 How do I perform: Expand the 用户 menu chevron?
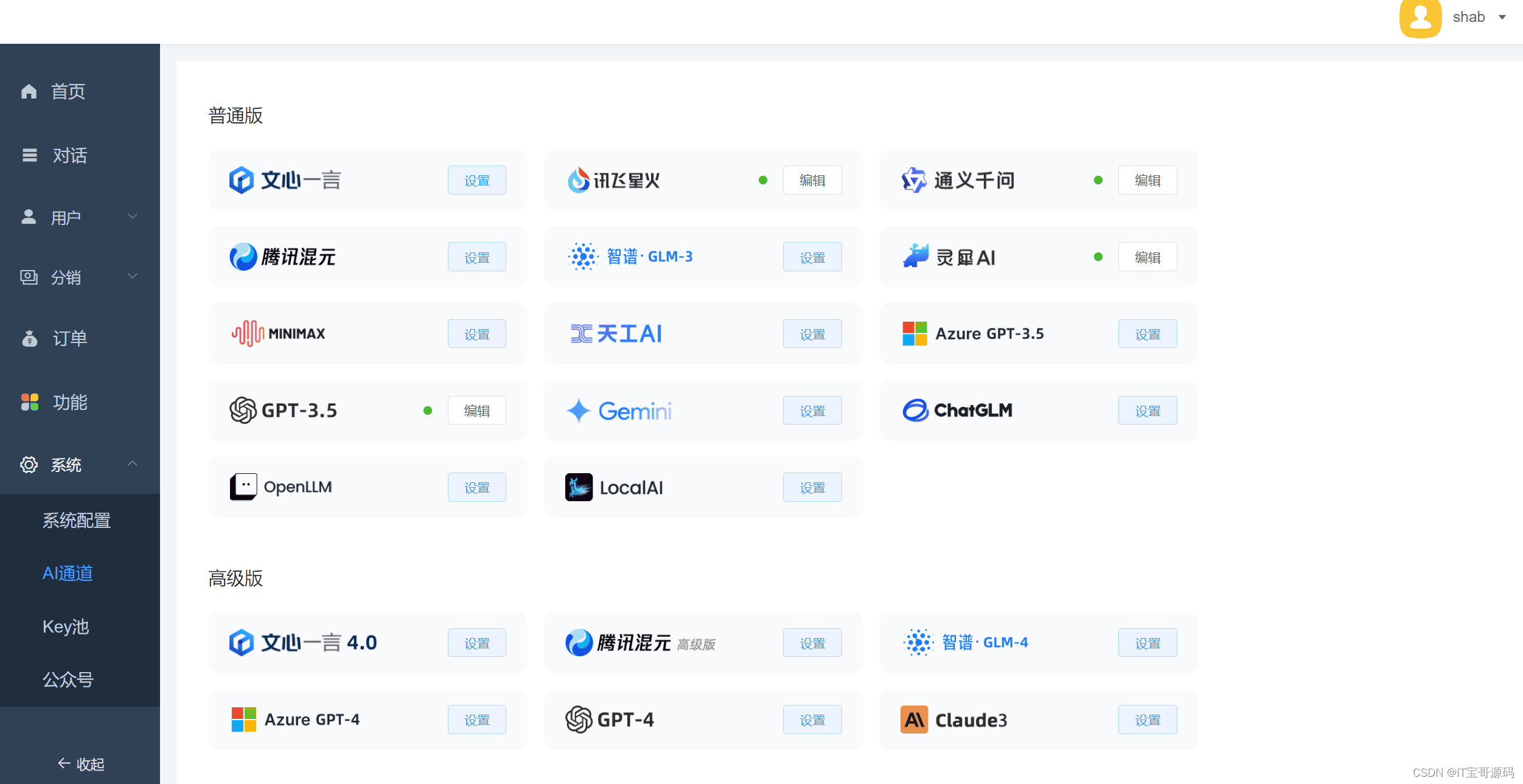pos(132,217)
